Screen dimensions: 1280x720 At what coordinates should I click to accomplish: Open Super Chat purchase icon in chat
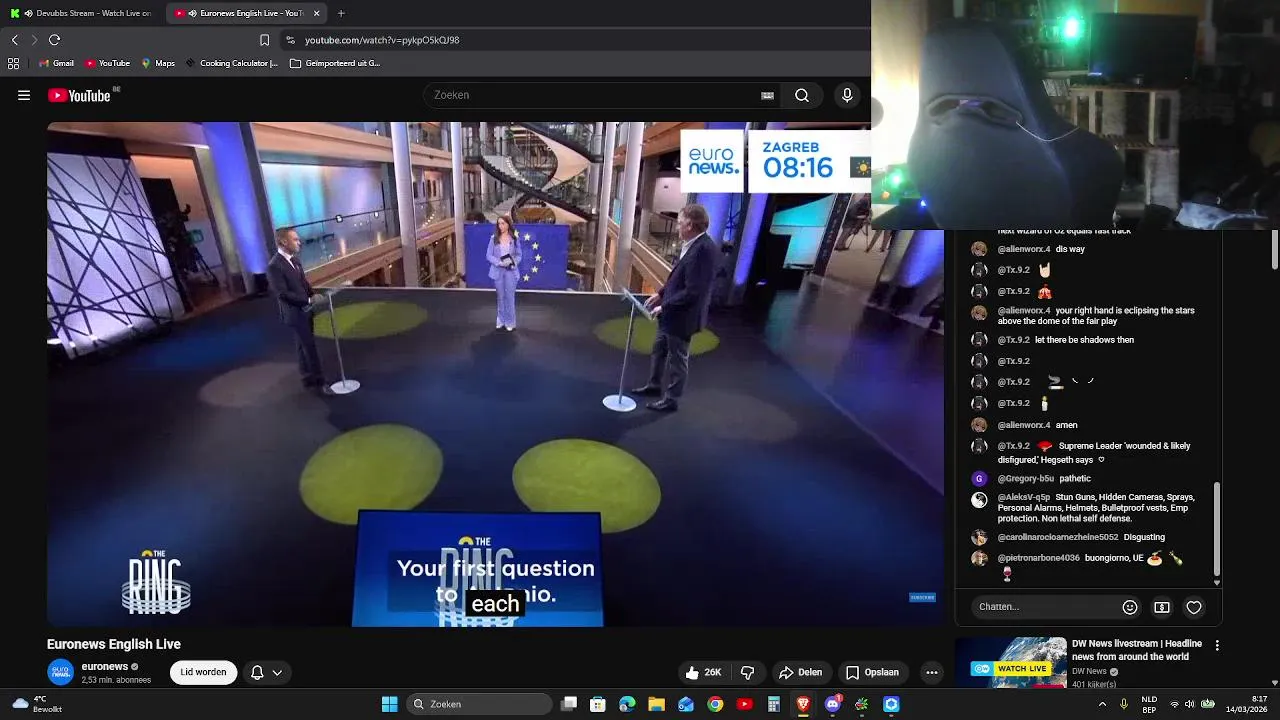click(1162, 607)
